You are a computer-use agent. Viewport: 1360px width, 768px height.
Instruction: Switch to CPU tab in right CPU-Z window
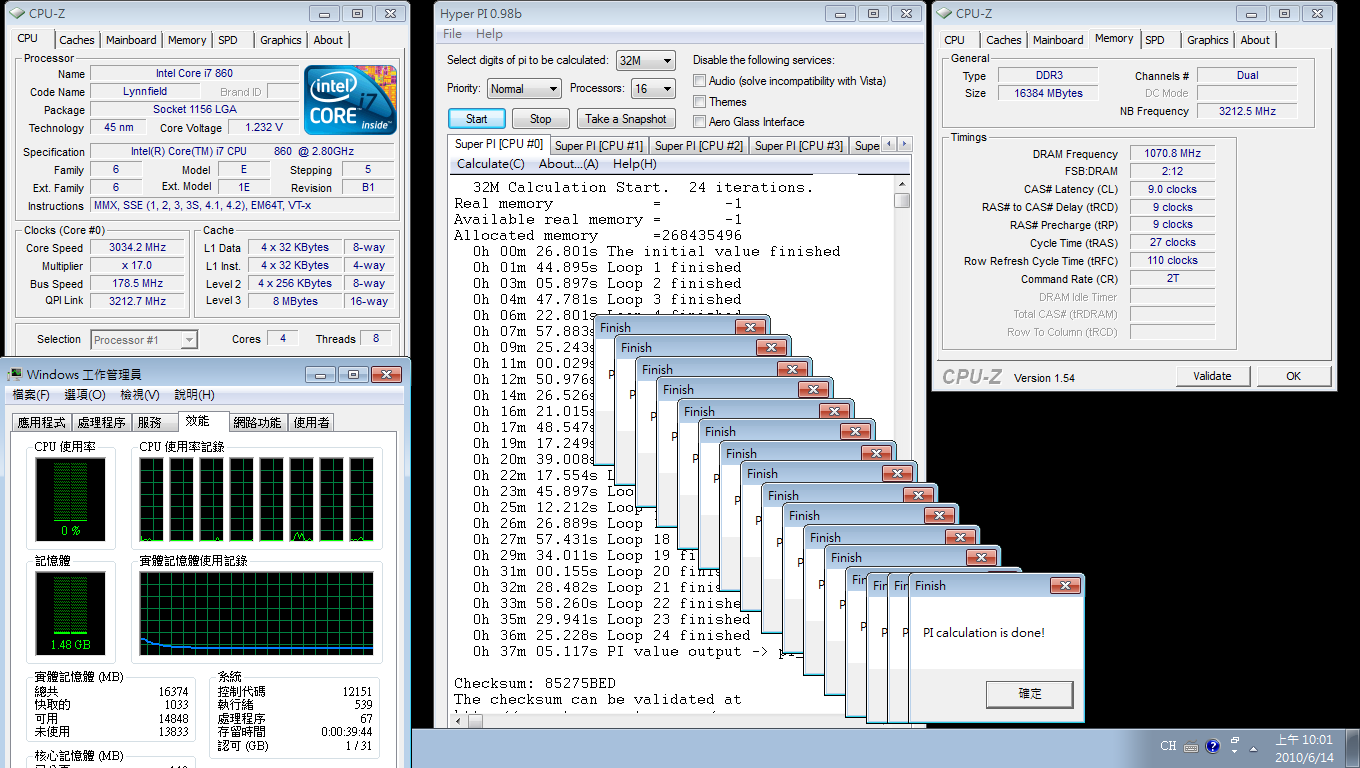(x=955, y=40)
